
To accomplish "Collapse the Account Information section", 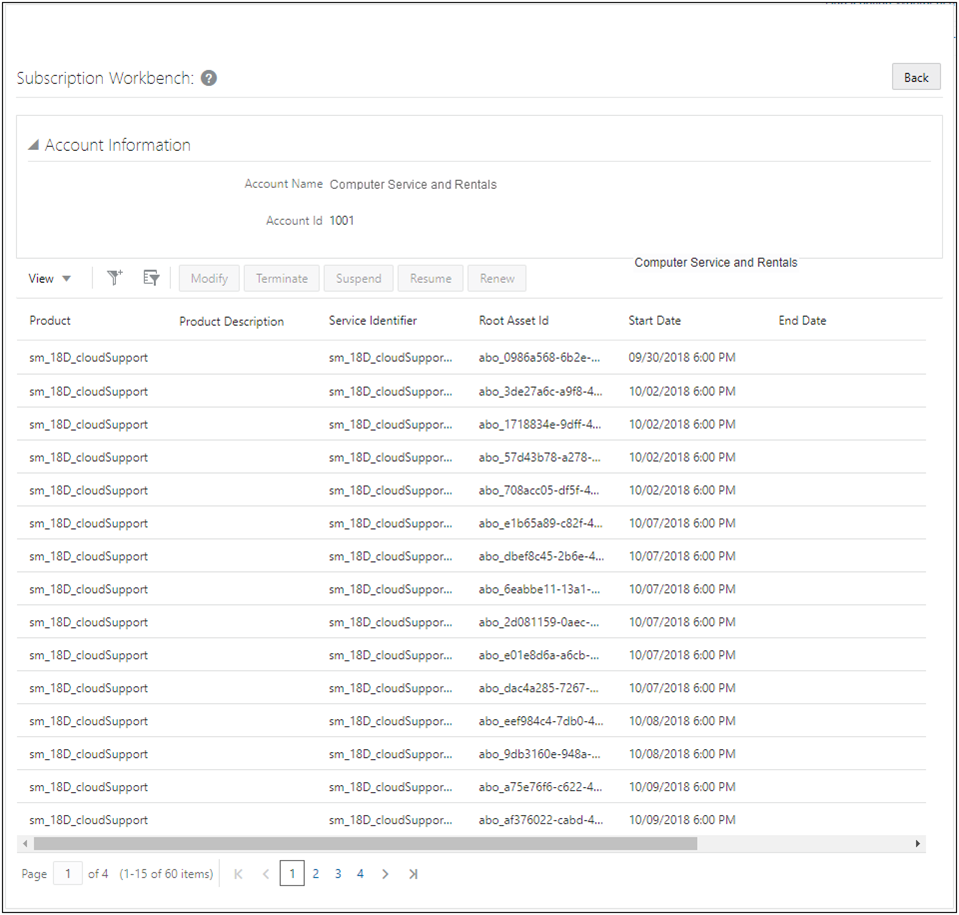I will pos(32,144).
